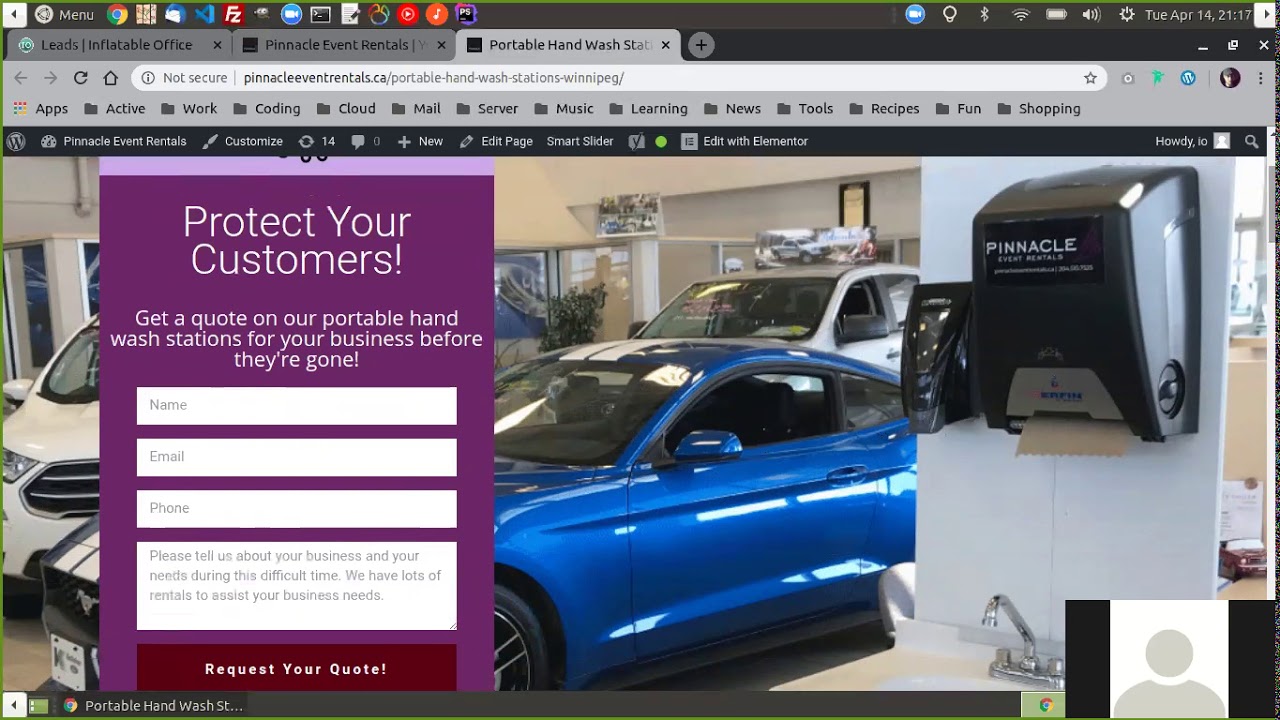Open the Mail bookmarks folder
1280x720 pixels.
415,108
